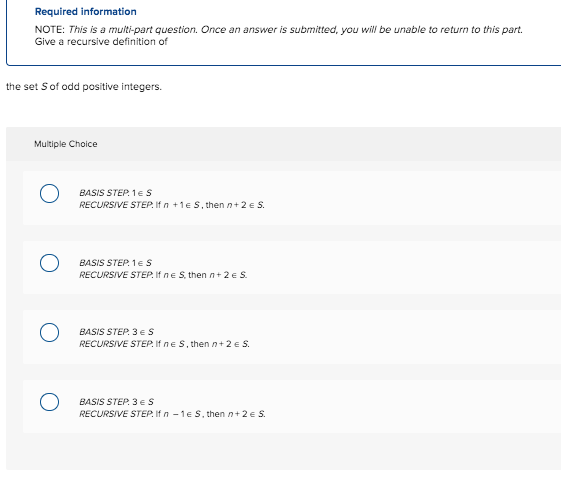Pick the option with n − 1 ∈ S

49,402
